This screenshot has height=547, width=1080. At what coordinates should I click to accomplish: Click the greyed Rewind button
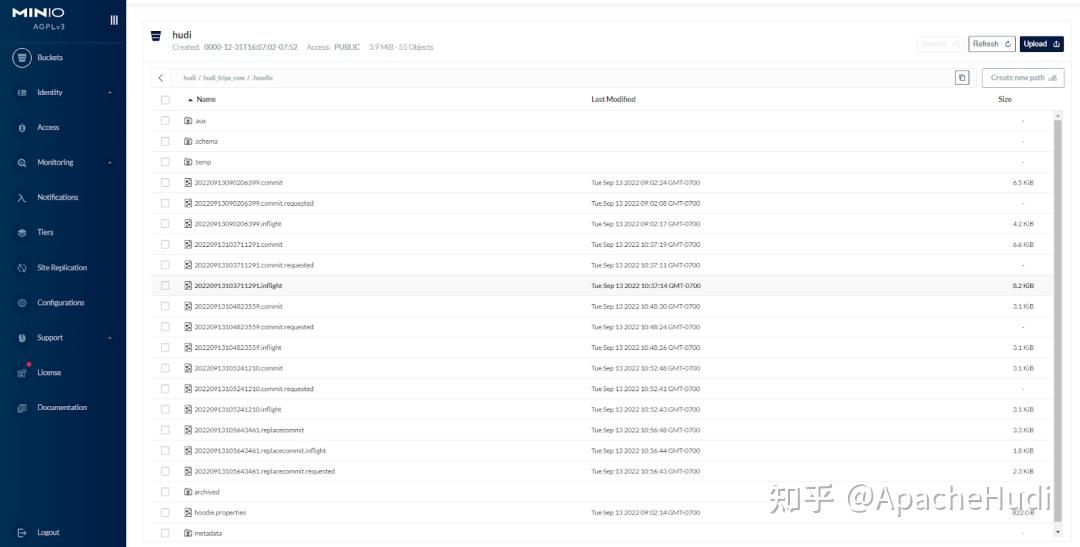click(x=940, y=44)
